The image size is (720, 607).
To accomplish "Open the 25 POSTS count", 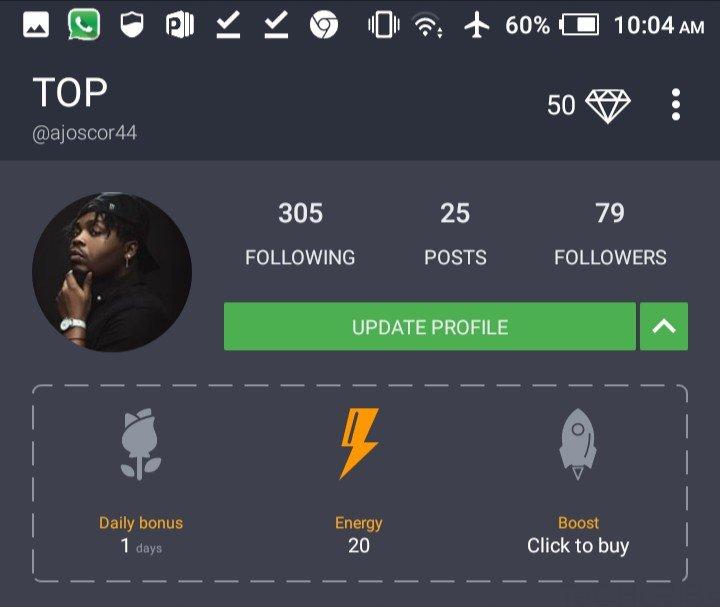I will [455, 233].
